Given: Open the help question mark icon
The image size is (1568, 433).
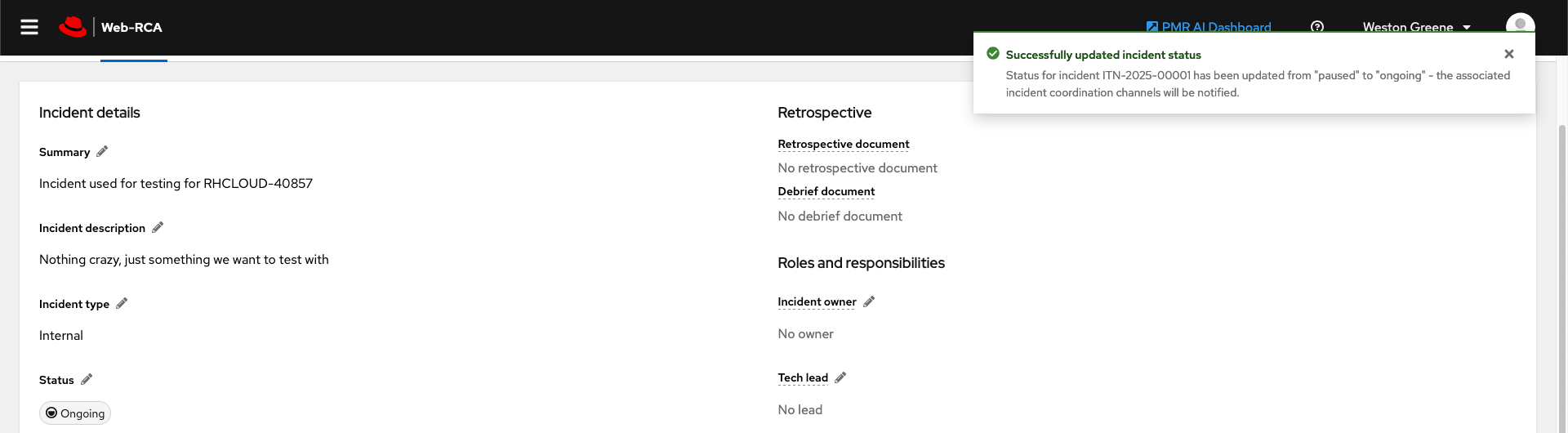Looking at the screenshot, I should pyautogui.click(x=1316, y=26).
